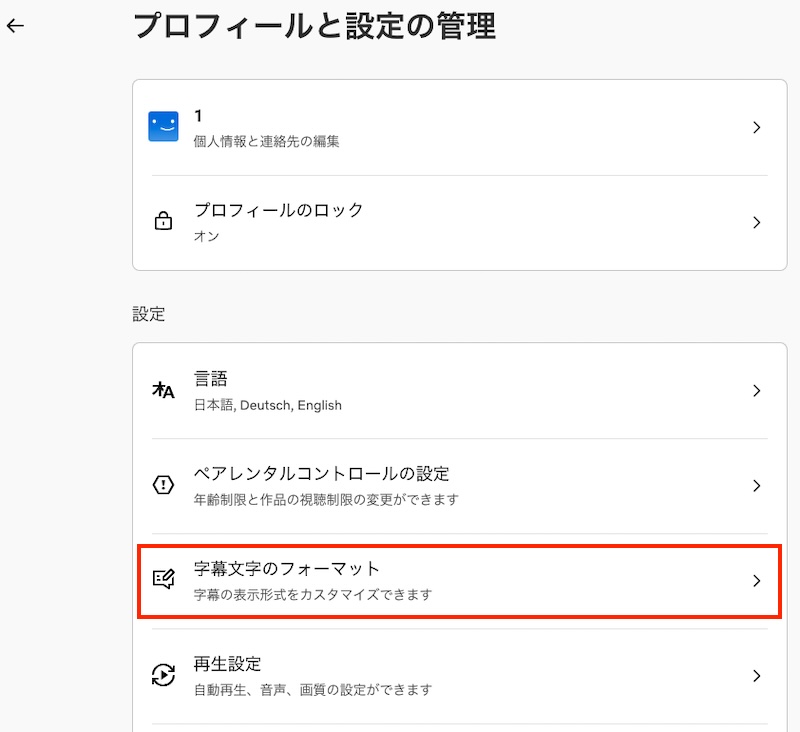This screenshot has width=800, height=732.
Task: Click the オン lock status text
Action: pyautogui.click(x=207, y=236)
